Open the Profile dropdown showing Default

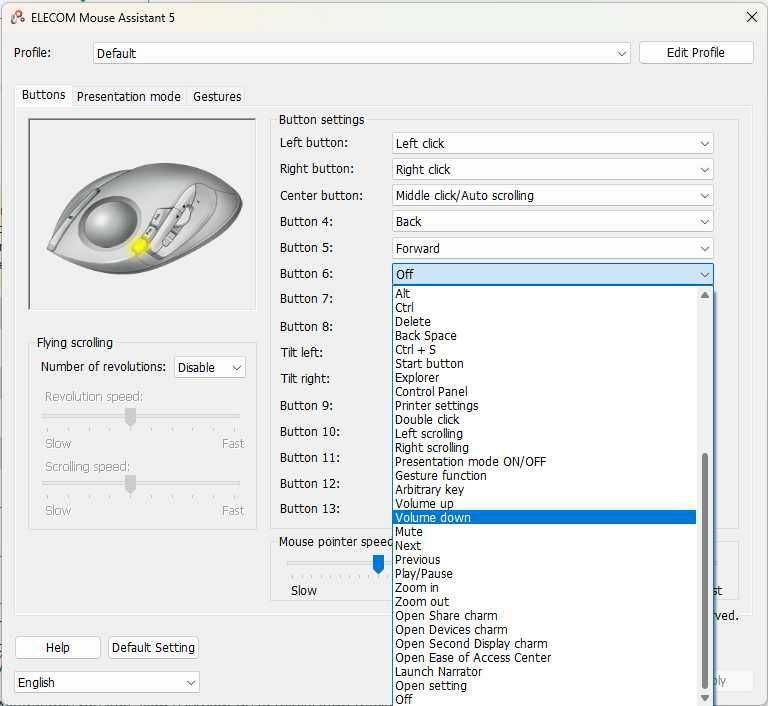point(361,53)
